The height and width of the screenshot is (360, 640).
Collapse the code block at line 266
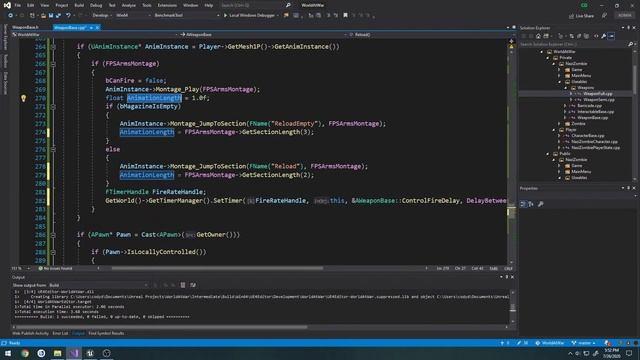[53, 64]
